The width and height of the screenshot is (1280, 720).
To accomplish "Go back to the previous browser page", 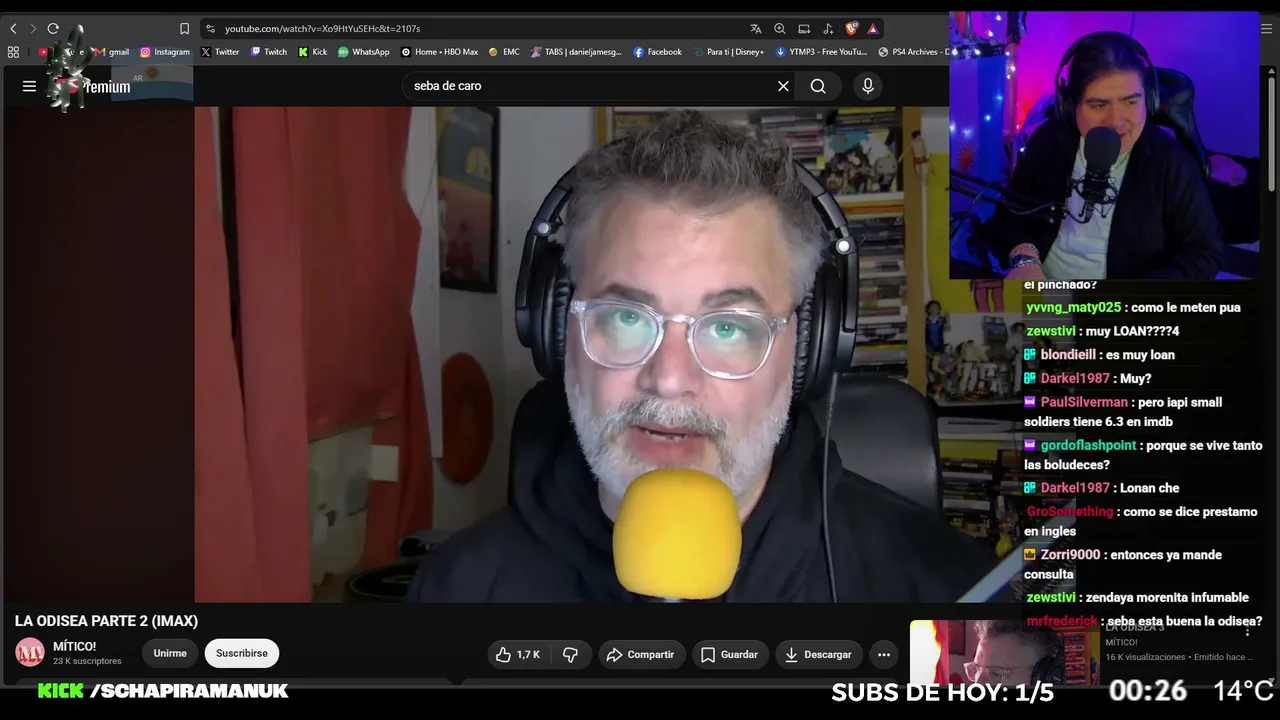I will coord(13,29).
